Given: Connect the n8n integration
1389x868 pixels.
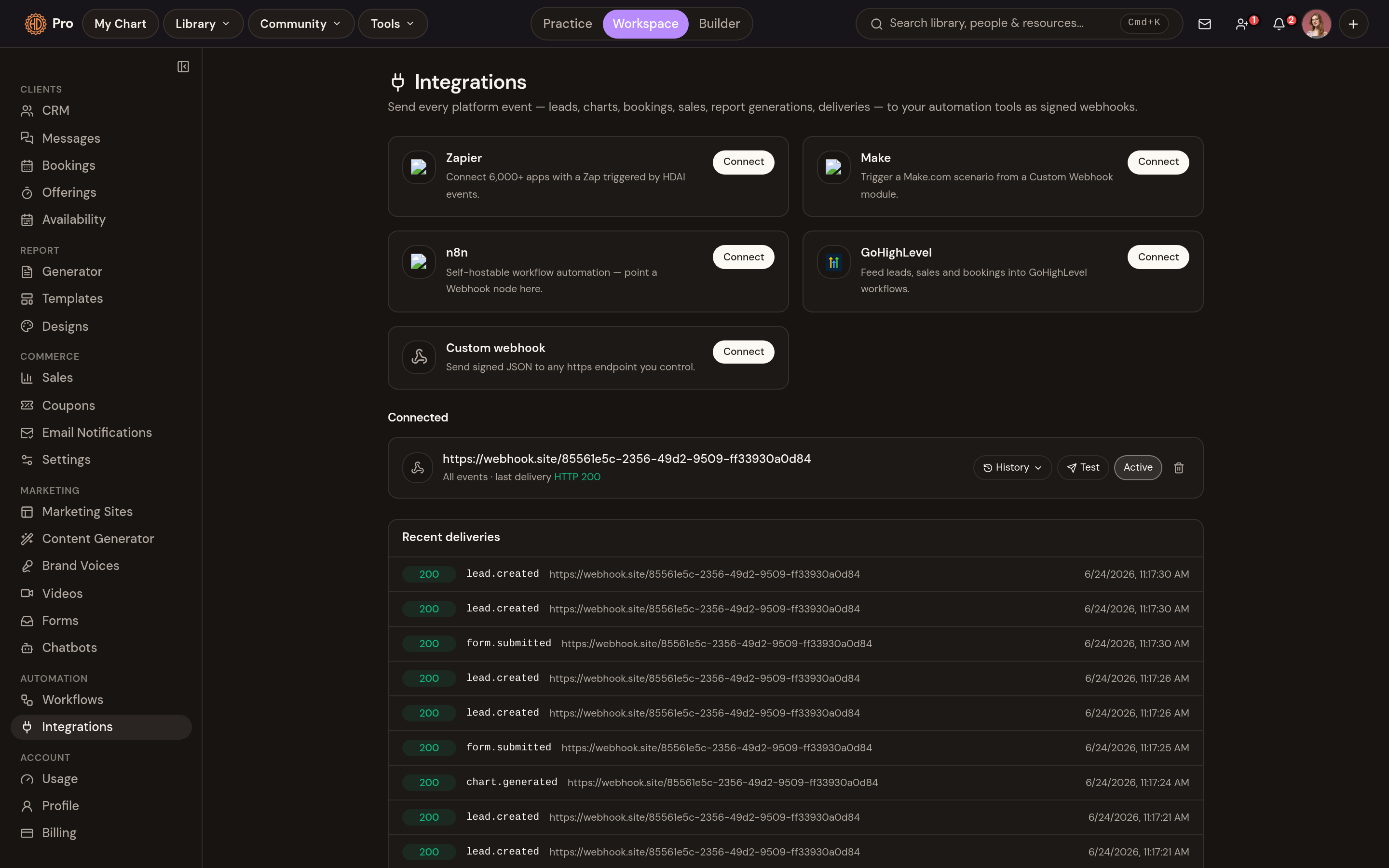Looking at the screenshot, I should (x=743, y=257).
